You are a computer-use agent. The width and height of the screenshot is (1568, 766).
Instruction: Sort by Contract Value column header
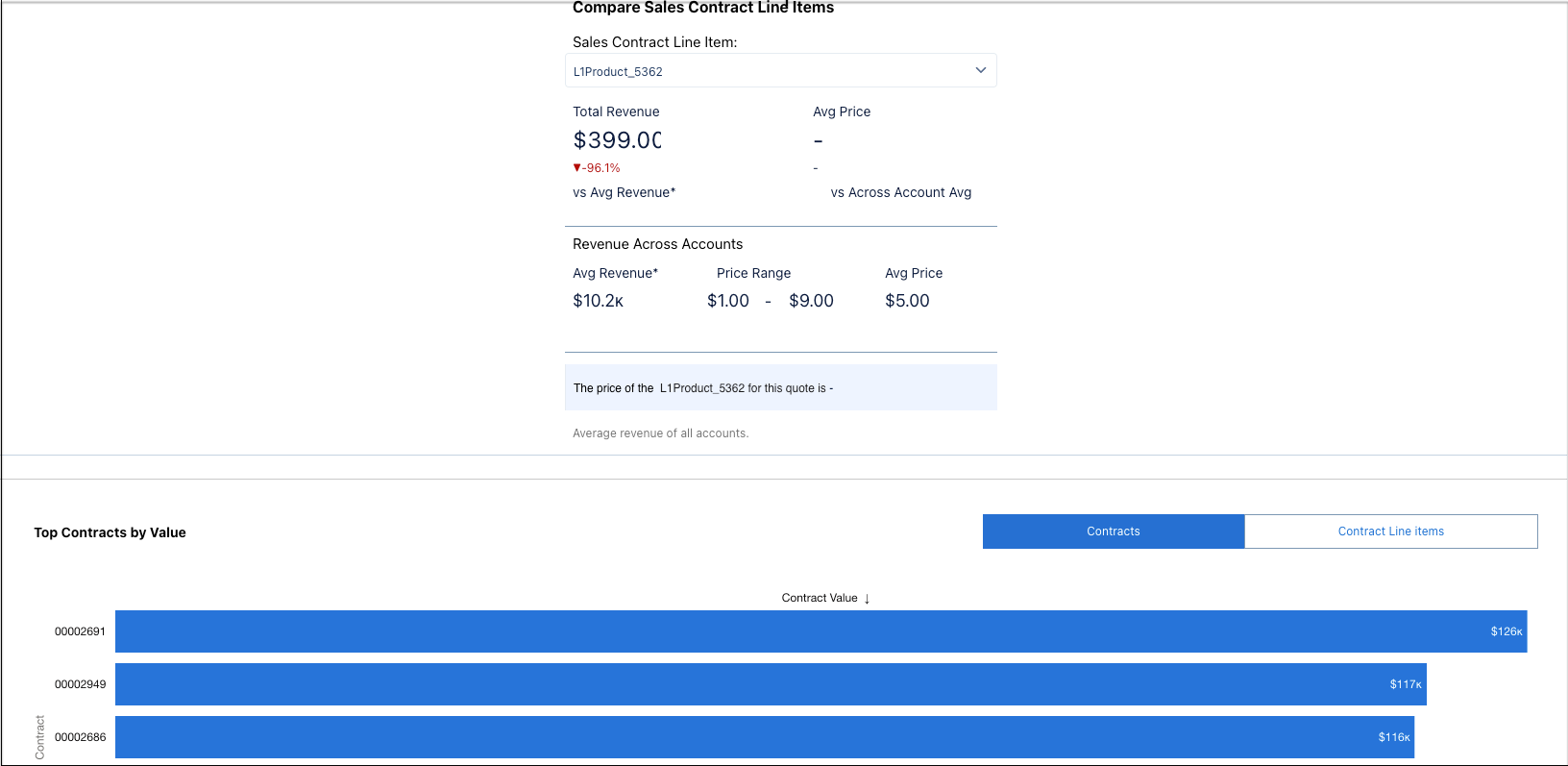click(825, 598)
